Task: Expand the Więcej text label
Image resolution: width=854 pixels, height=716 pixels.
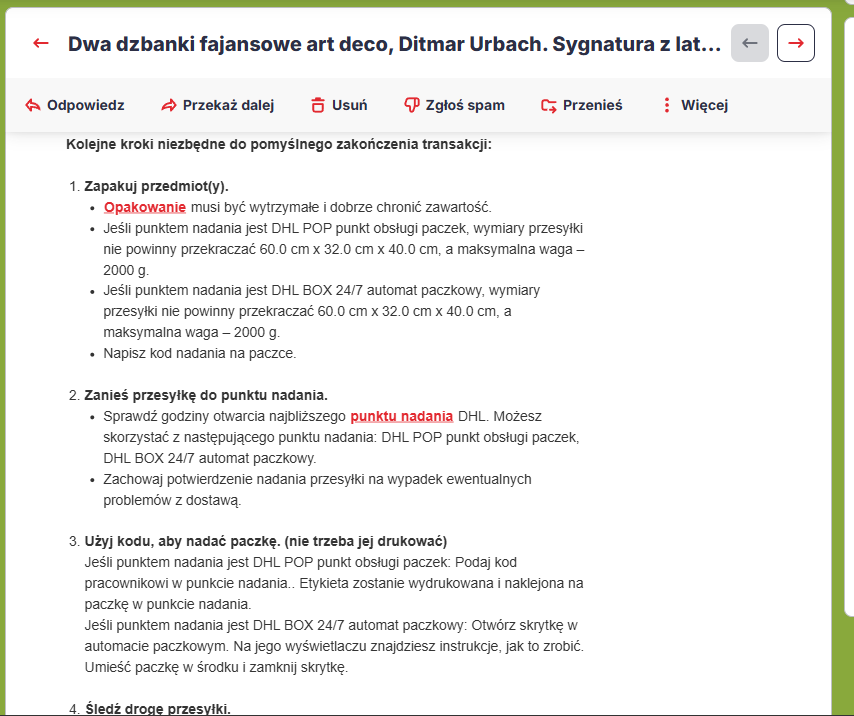Action: (x=704, y=105)
